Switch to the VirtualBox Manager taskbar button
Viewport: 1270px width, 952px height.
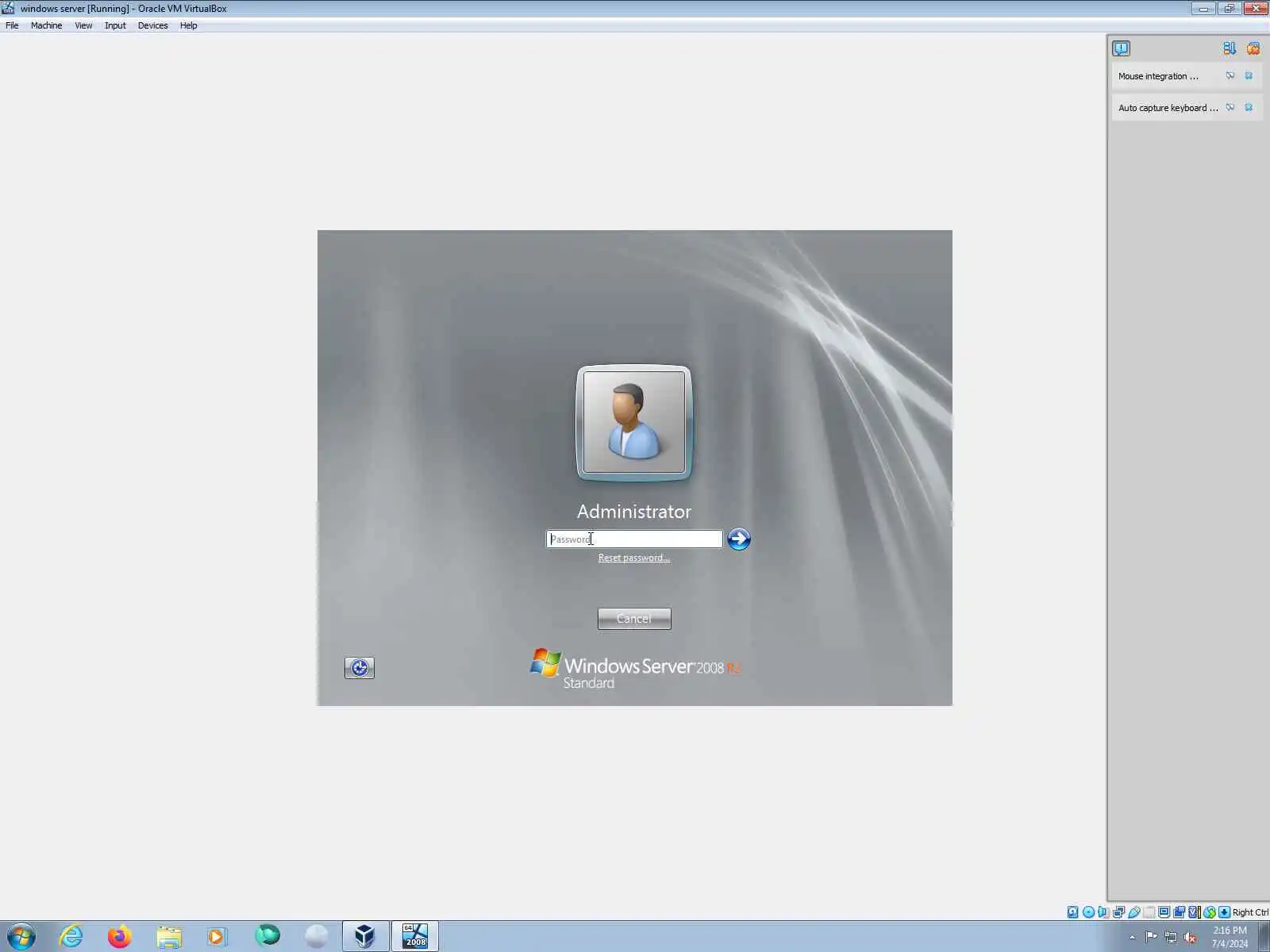365,936
